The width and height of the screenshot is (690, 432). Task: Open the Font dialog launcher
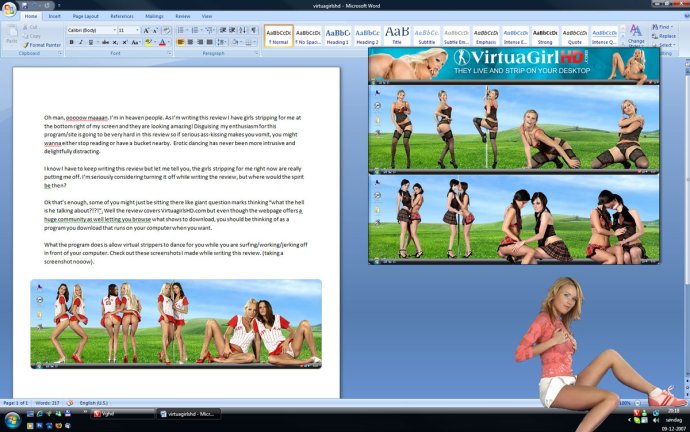169,53
